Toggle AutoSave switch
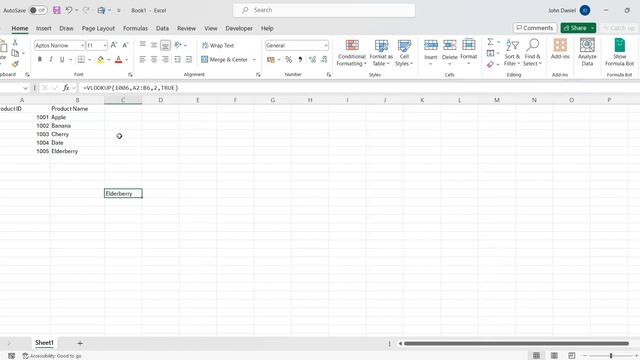This screenshot has height=360, width=640. [x=38, y=10]
